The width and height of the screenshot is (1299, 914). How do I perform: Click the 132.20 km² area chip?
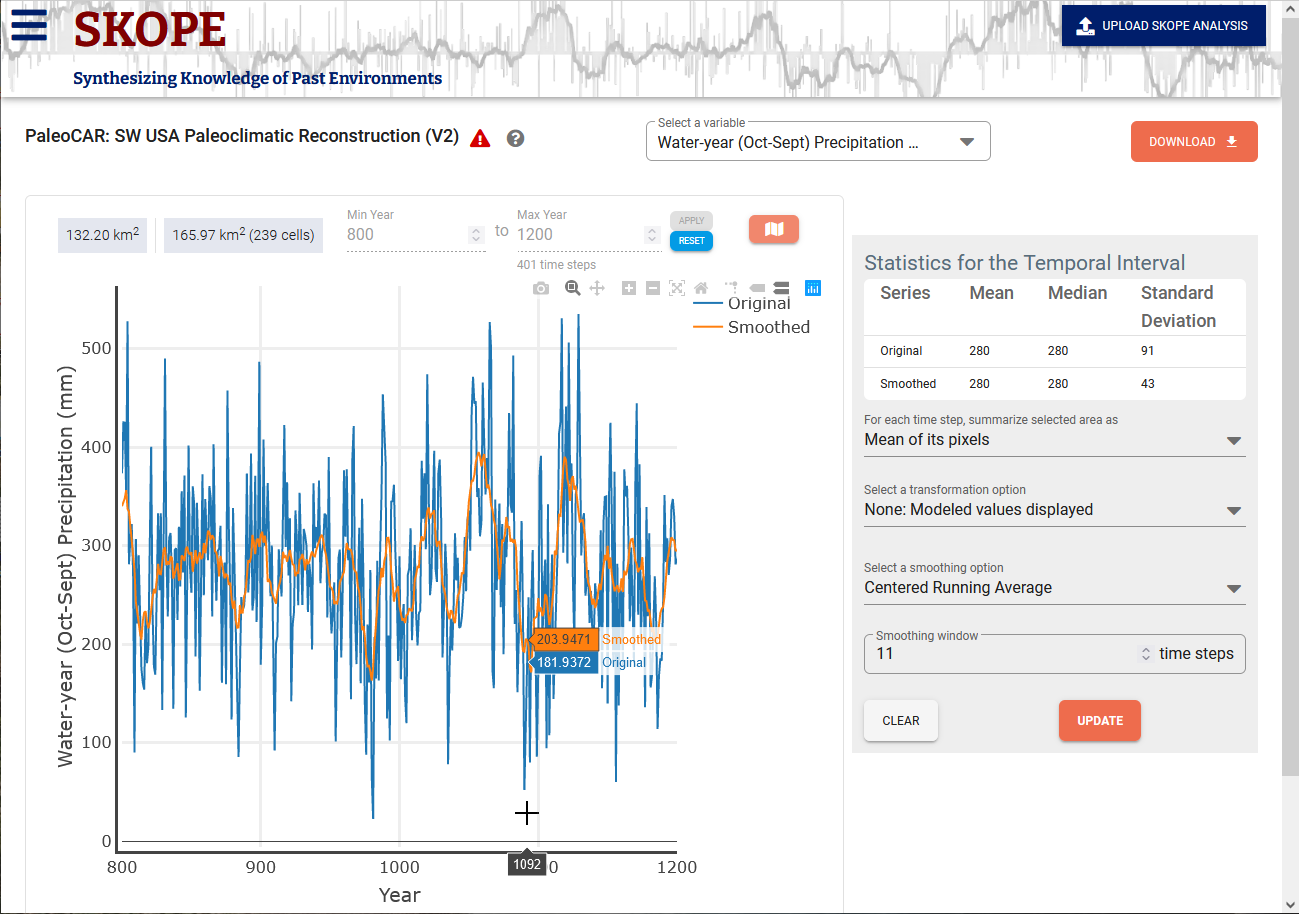[103, 235]
